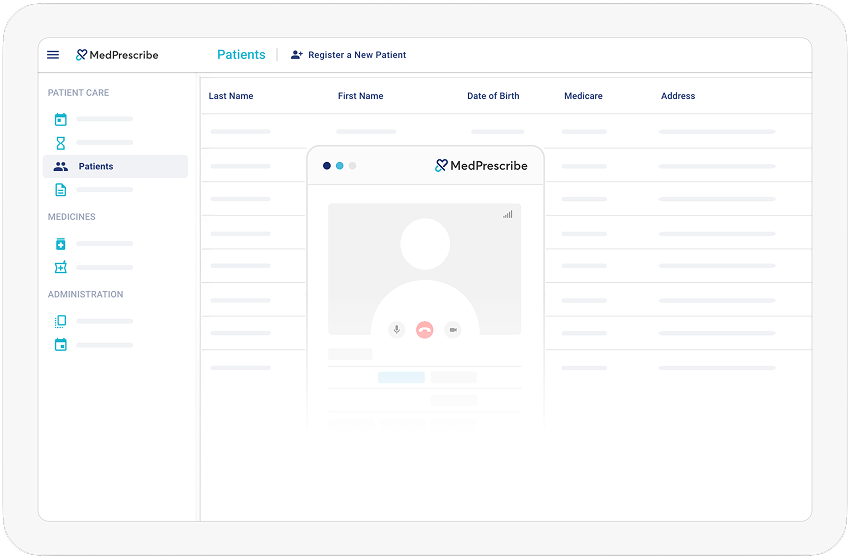Click the signal strength icon in video
The height and width of the screenshot is (559, 850).
click(508, 214)
